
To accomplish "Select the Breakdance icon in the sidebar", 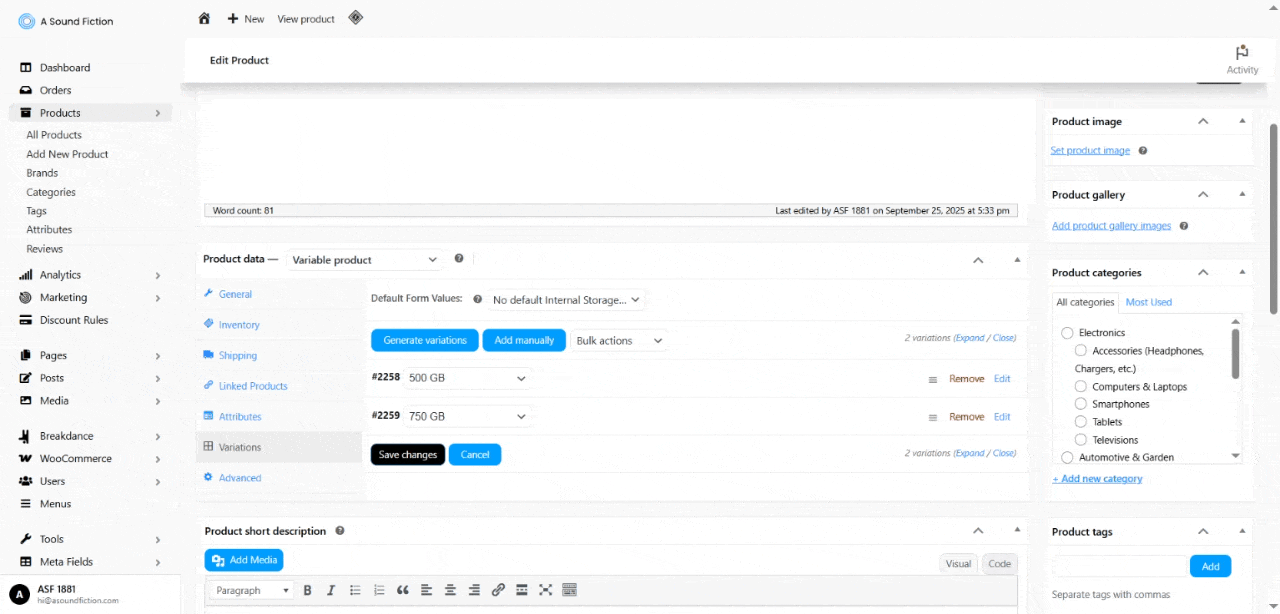I will [22, 436].
